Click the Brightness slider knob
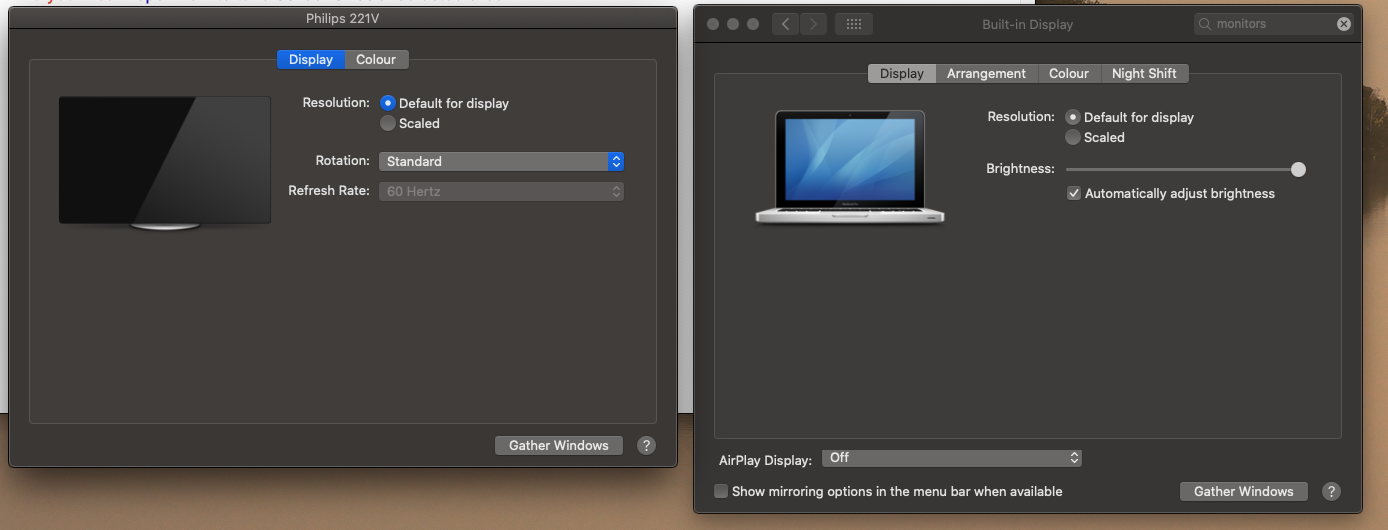 point(1298,169)
